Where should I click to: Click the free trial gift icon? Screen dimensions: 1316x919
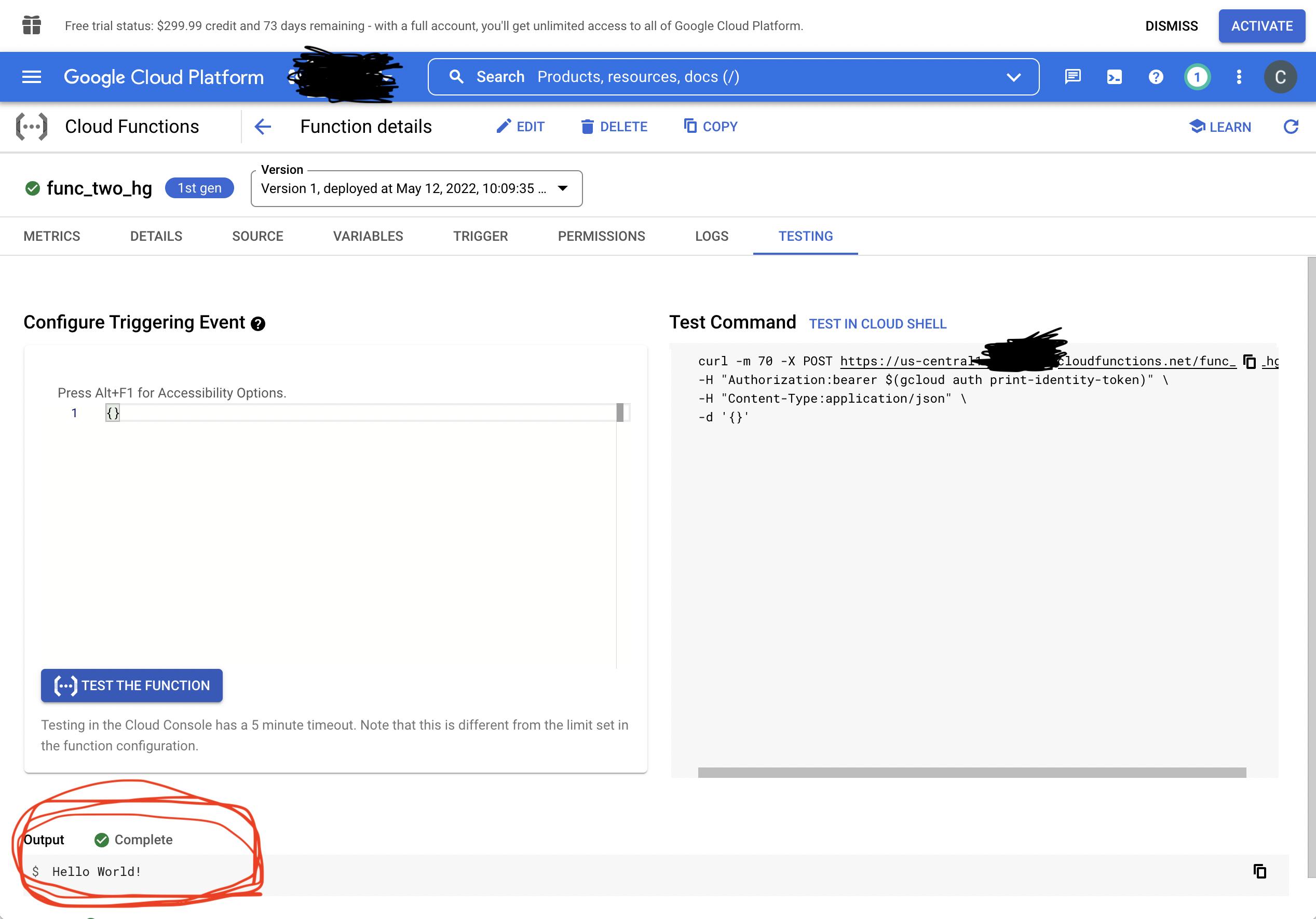(32, 25)
